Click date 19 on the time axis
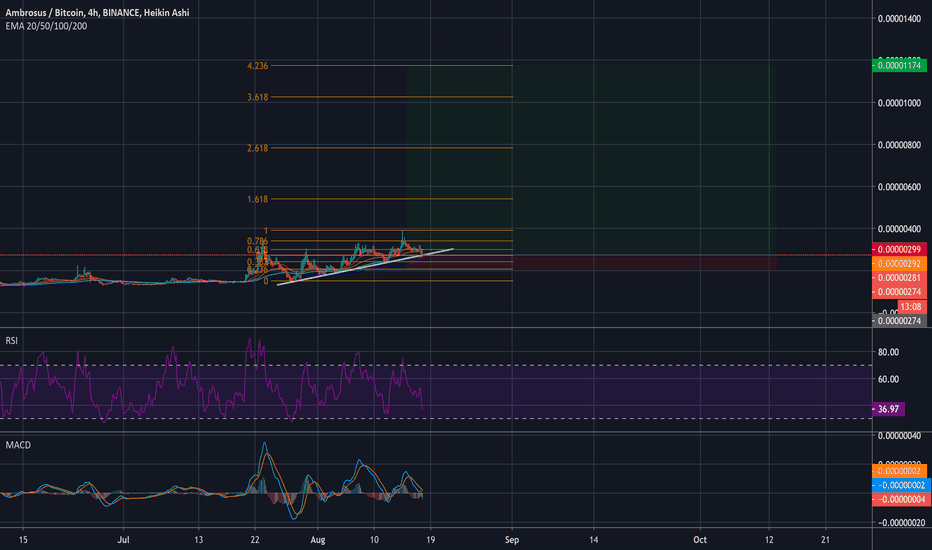 (430, 540)
